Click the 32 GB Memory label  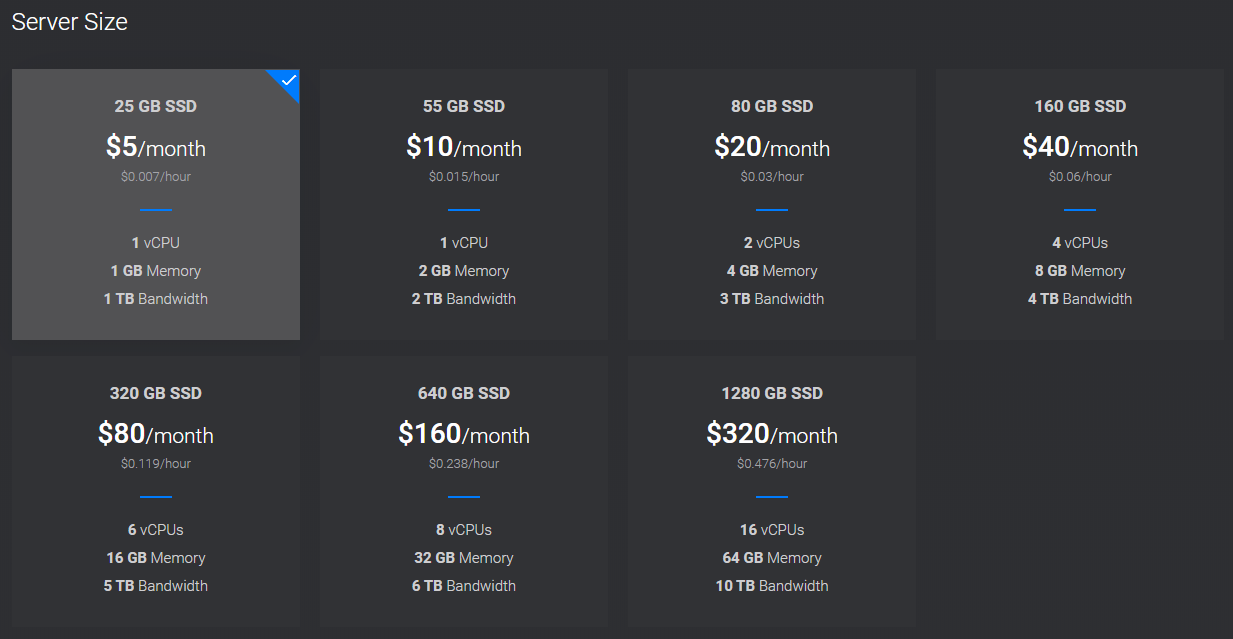pos(463,558)
